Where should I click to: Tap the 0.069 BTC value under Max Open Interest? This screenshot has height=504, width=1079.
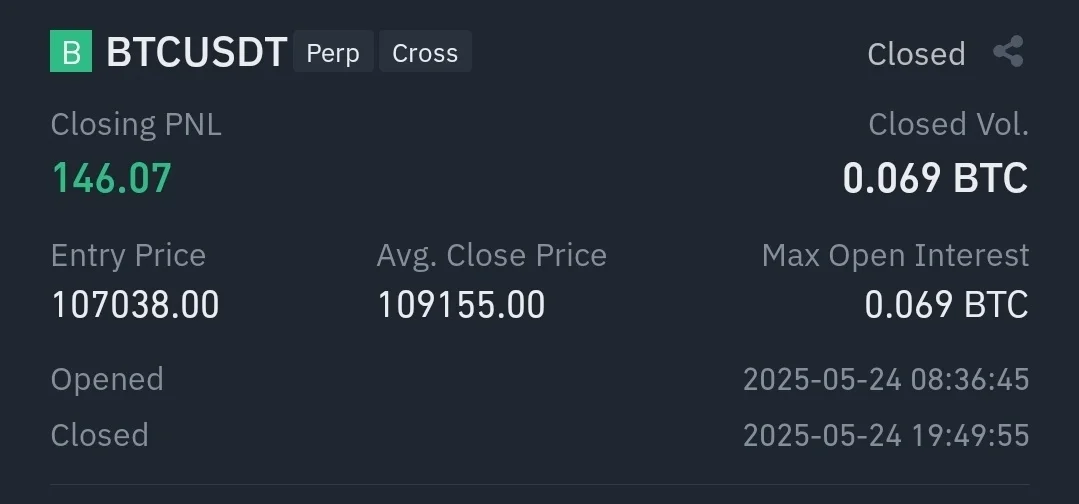pyautogui.click(x=946, y=305)
